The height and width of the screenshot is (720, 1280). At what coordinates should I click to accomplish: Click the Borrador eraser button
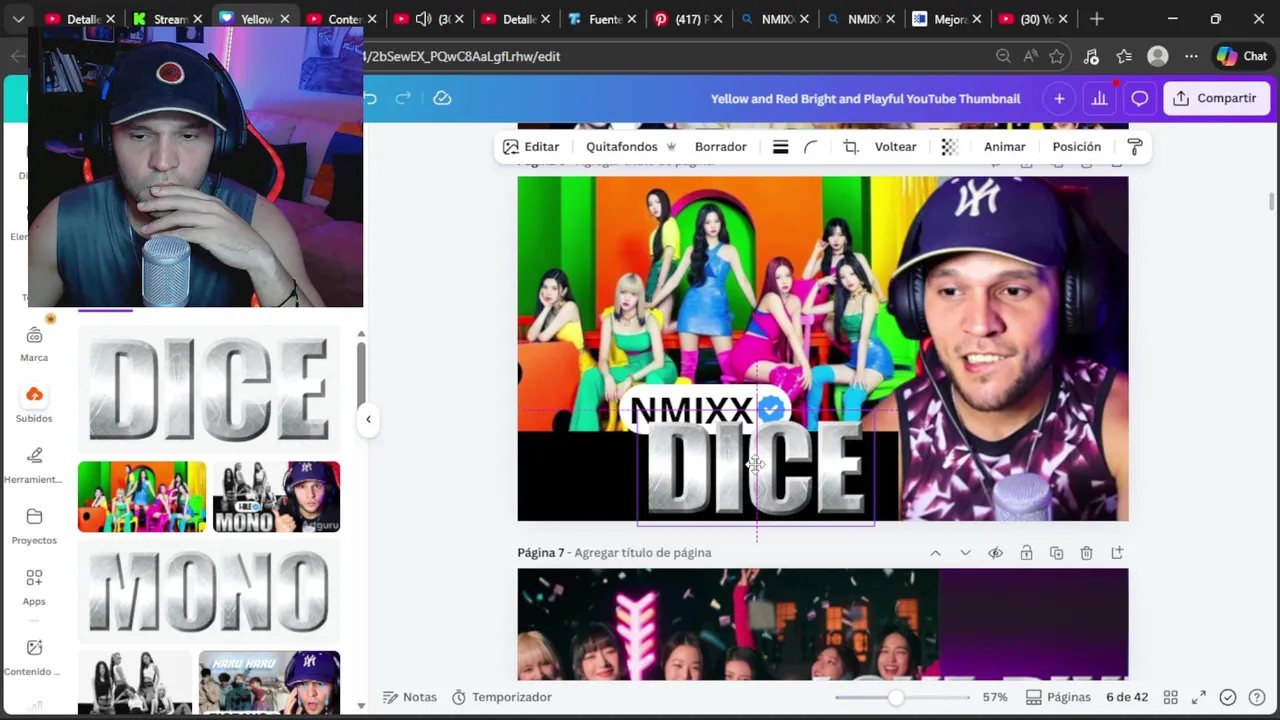(x=721, y=147)
